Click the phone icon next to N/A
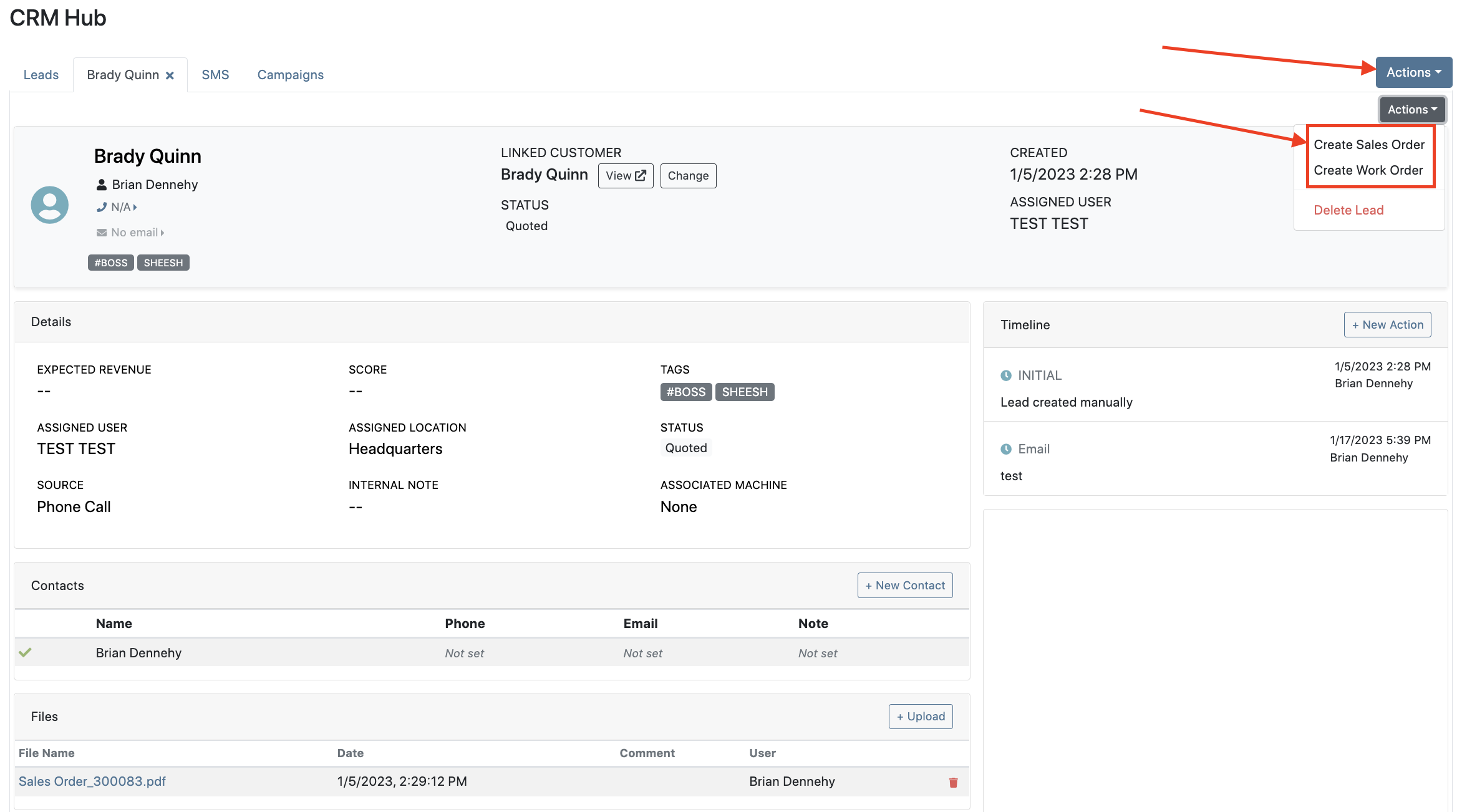Viewport: 1462px width, 812px height. (102, 207)
